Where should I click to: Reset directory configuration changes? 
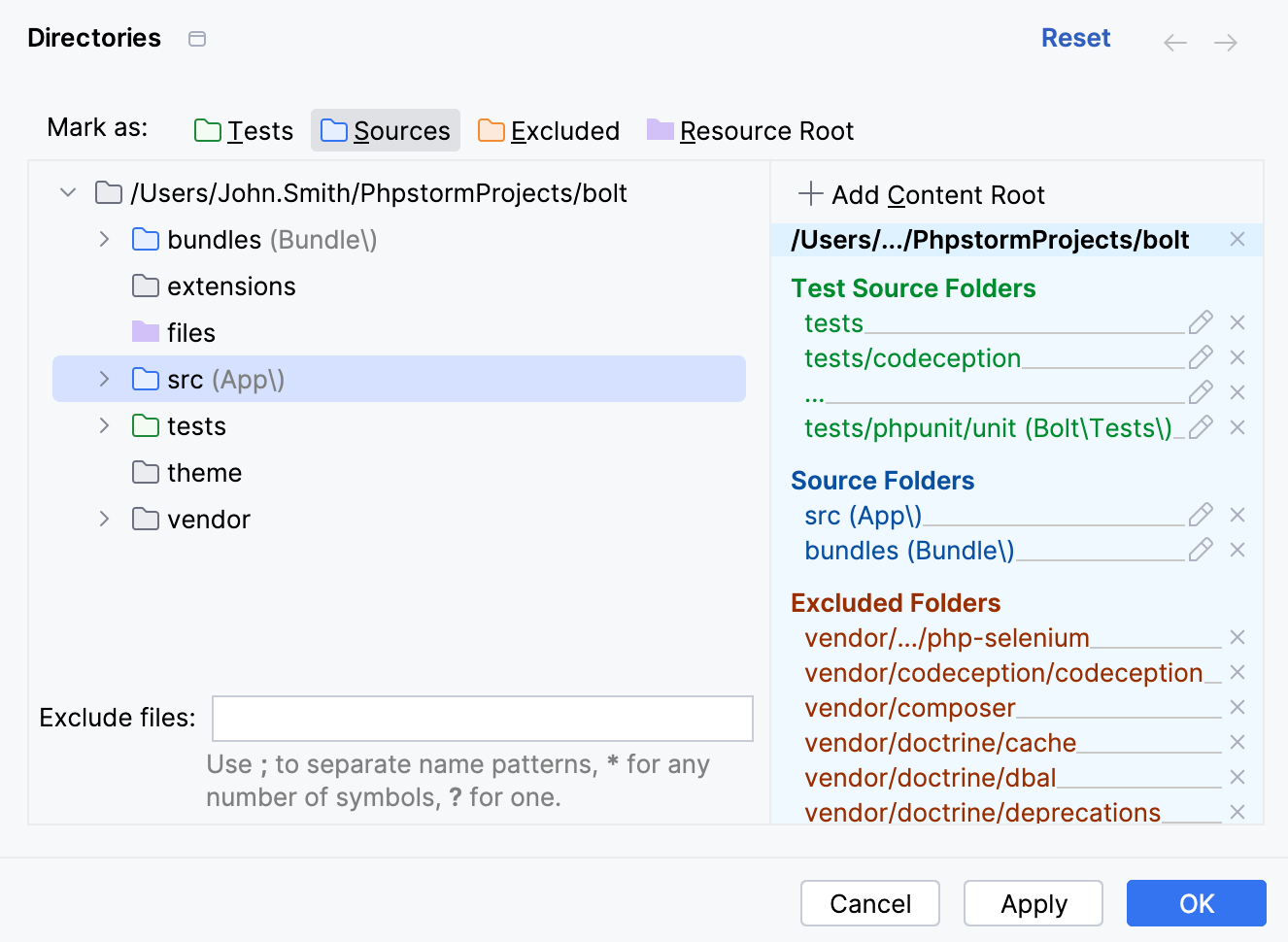tap(1075, 38)
